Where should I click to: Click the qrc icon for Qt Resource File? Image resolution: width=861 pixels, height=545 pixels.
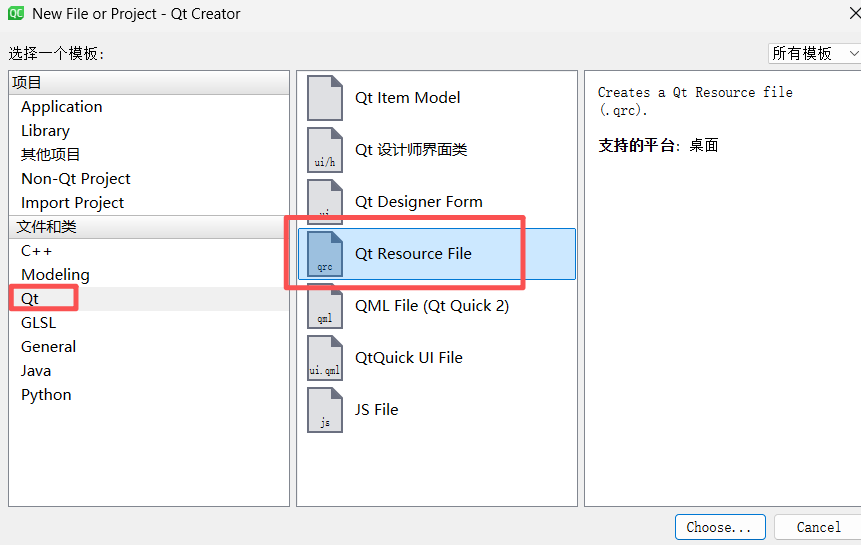(x=325, y=254)
